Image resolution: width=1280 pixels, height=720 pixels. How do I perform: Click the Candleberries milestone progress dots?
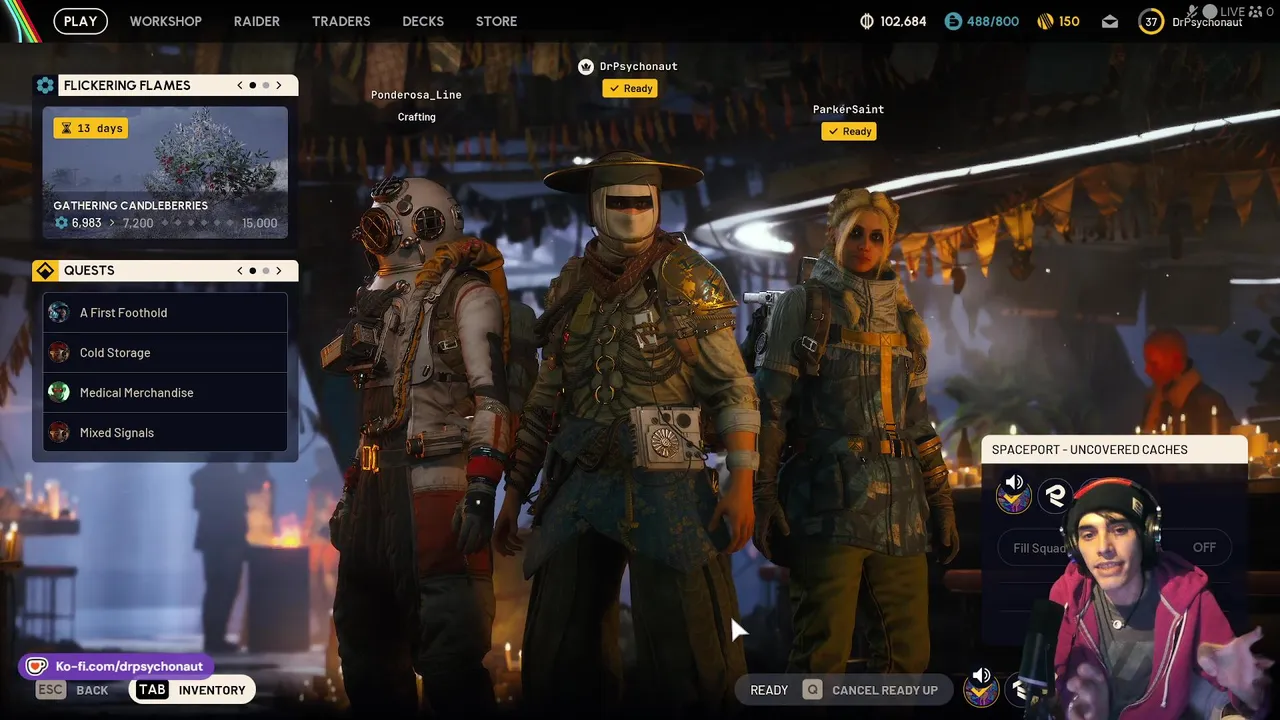pos(197,223)
